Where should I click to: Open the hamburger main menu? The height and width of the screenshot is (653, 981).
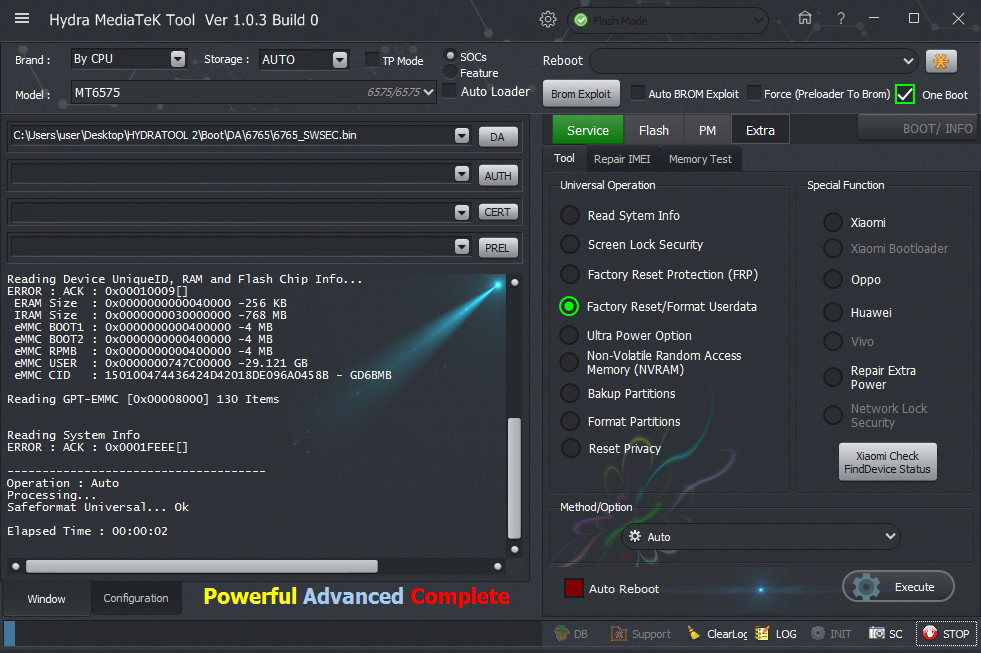click(x=22, y=19)
